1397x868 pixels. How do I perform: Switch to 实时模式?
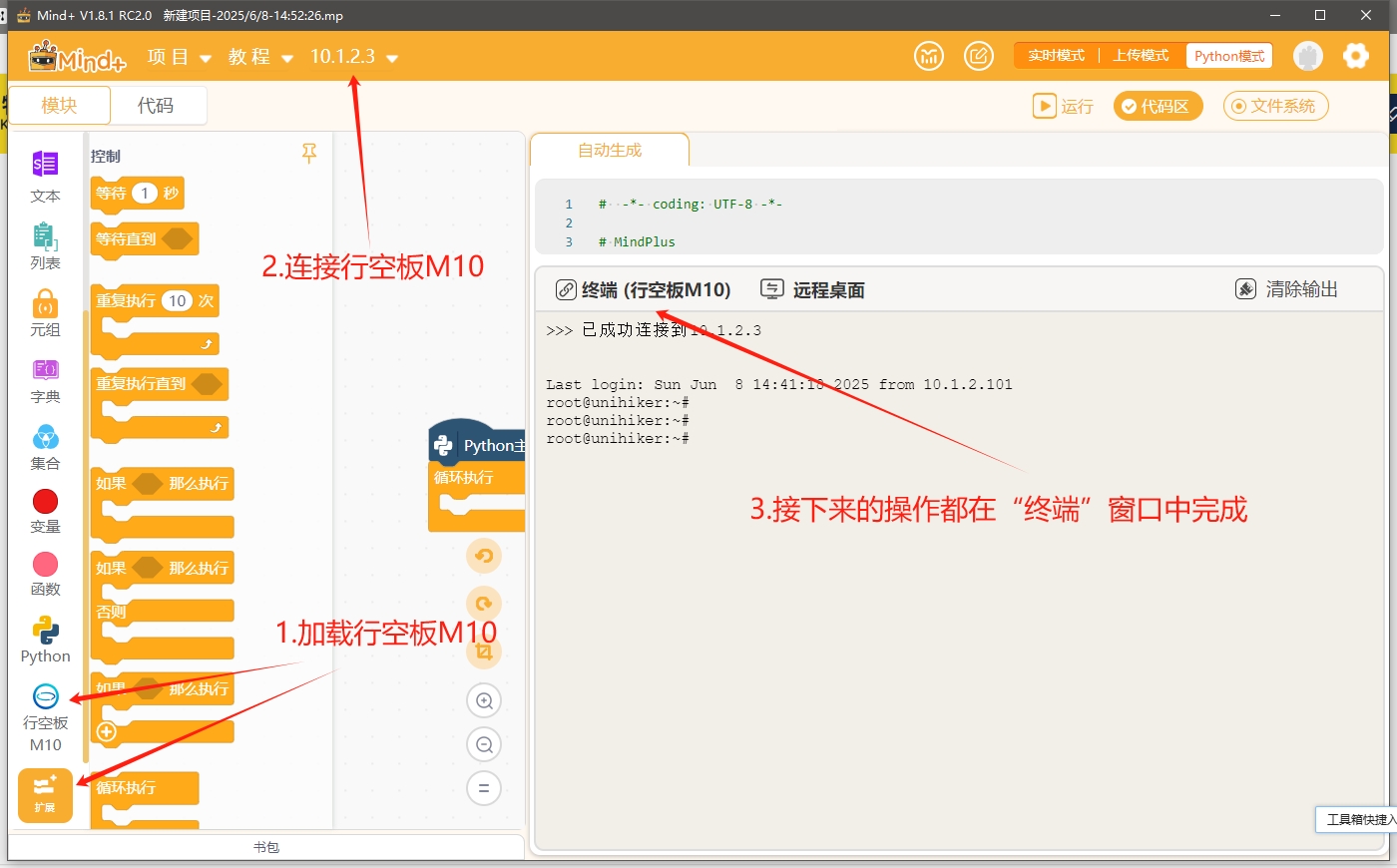tap(1056, 56)
